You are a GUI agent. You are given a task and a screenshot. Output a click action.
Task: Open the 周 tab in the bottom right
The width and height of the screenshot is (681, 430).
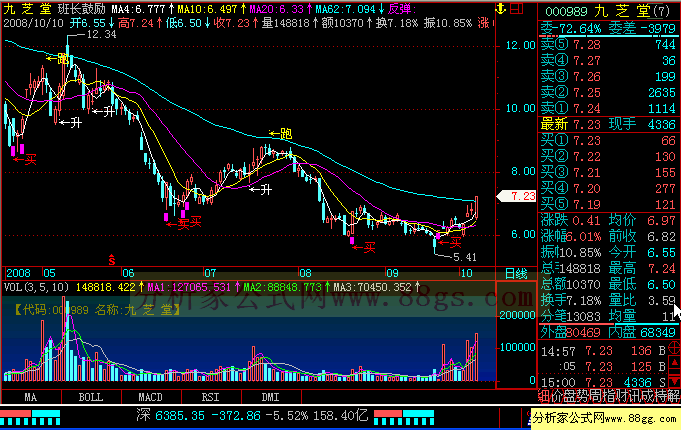coord(596,396)
